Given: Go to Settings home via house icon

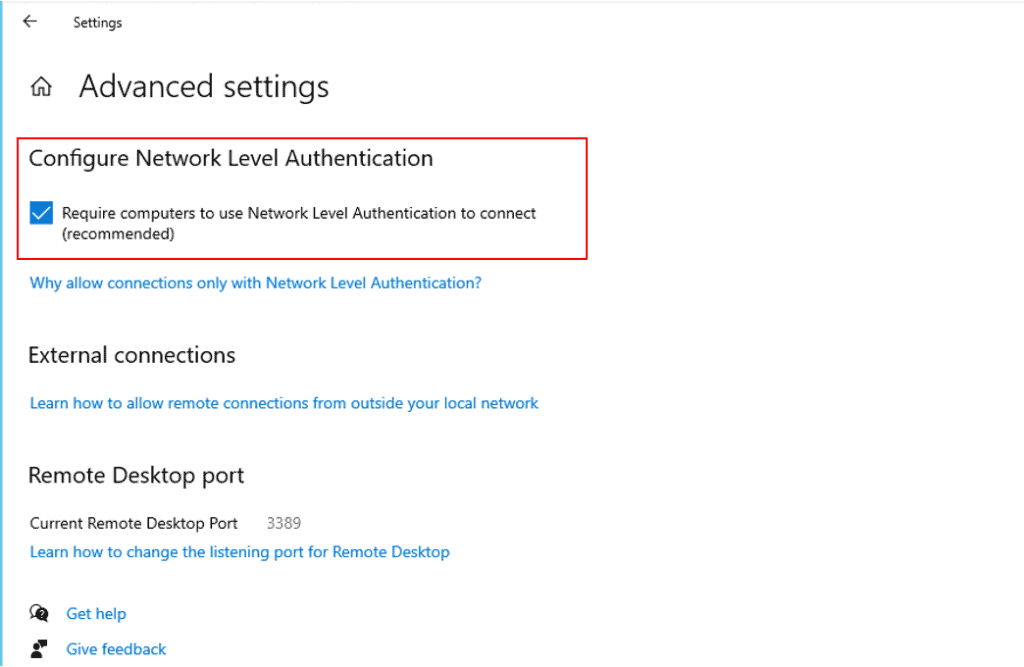Looking at the screenshot, I should coord(41,87).
